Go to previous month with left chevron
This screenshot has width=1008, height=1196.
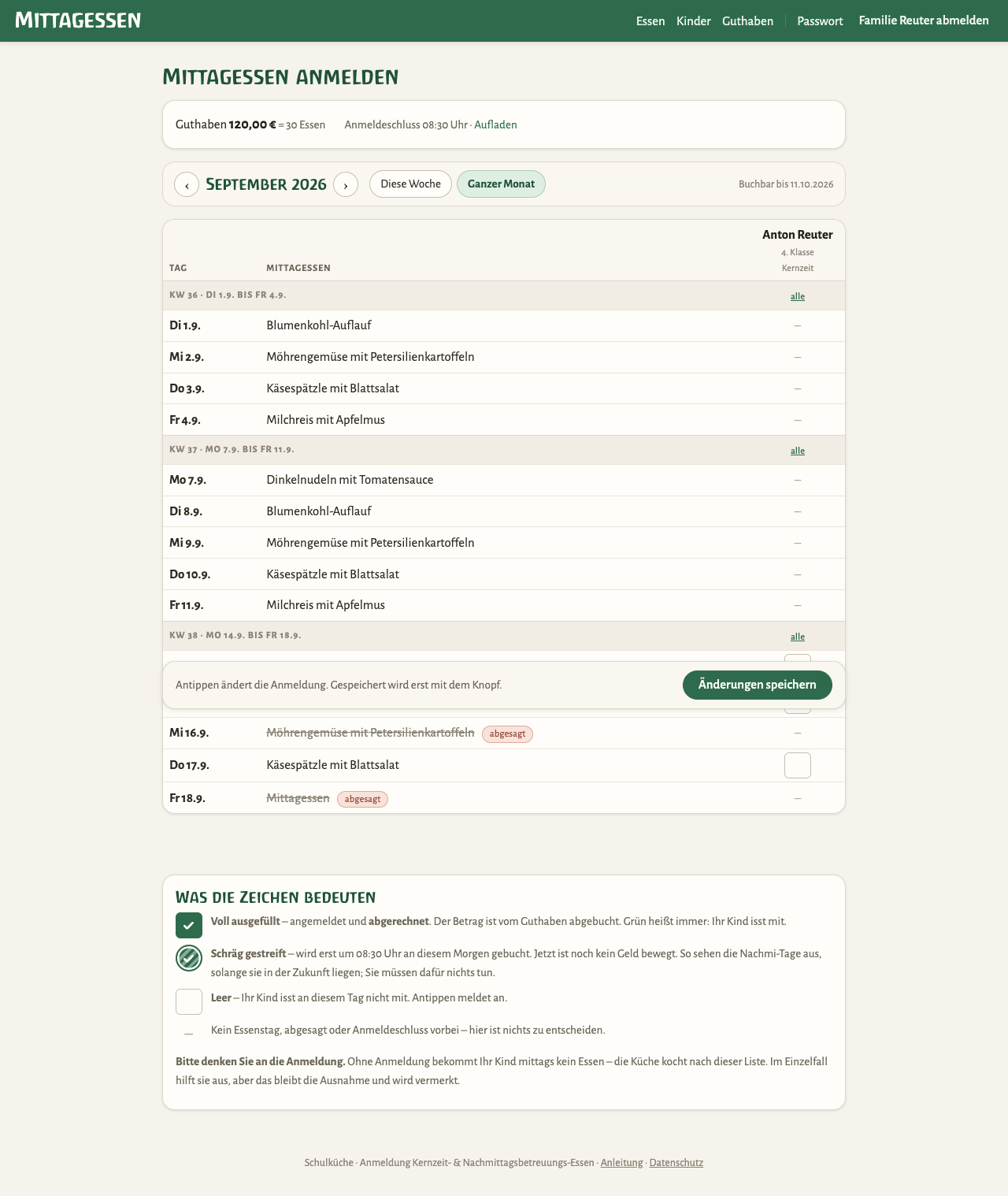[x=187, y=184]
